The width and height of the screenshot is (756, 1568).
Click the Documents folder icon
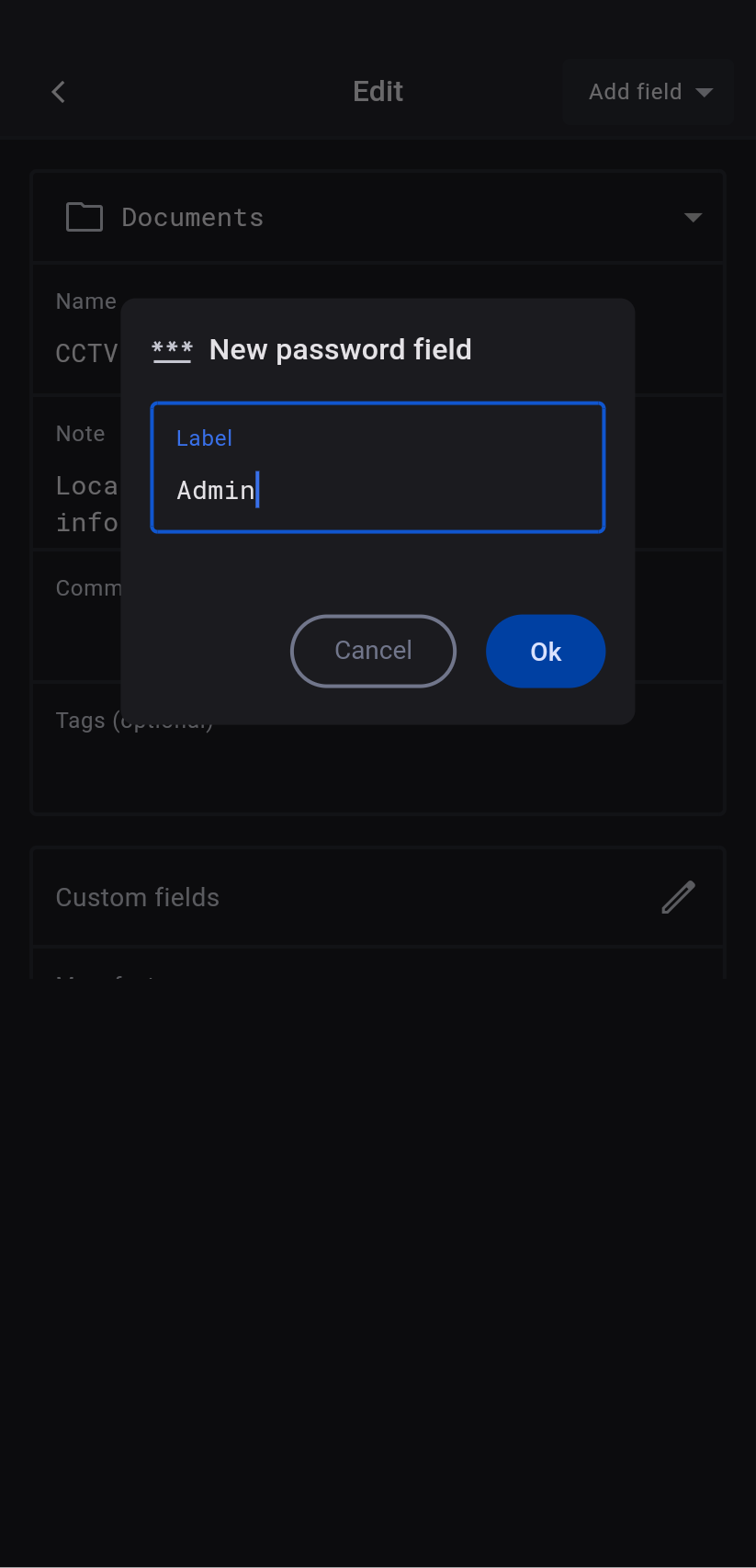85,217
